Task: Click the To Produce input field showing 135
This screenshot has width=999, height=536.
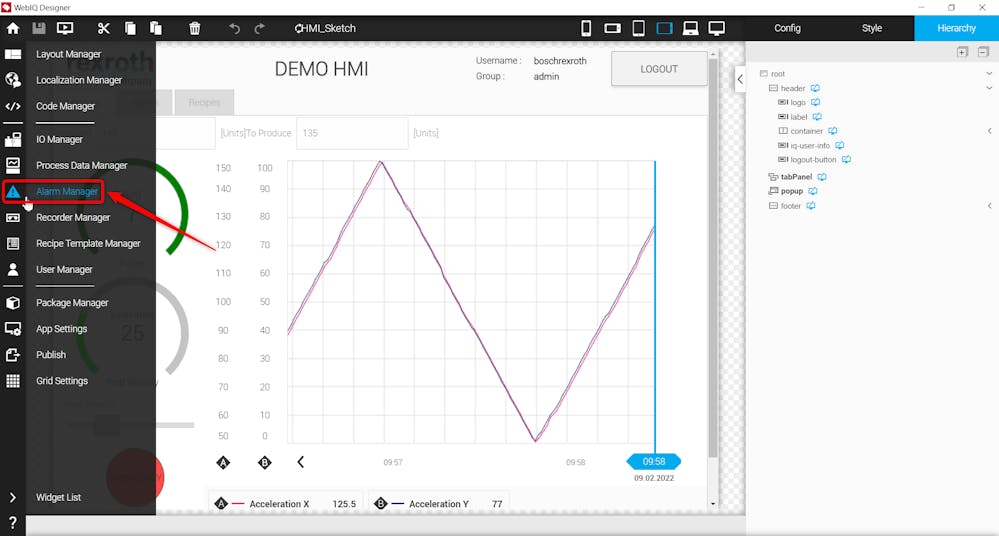Action: coord(352,133)
